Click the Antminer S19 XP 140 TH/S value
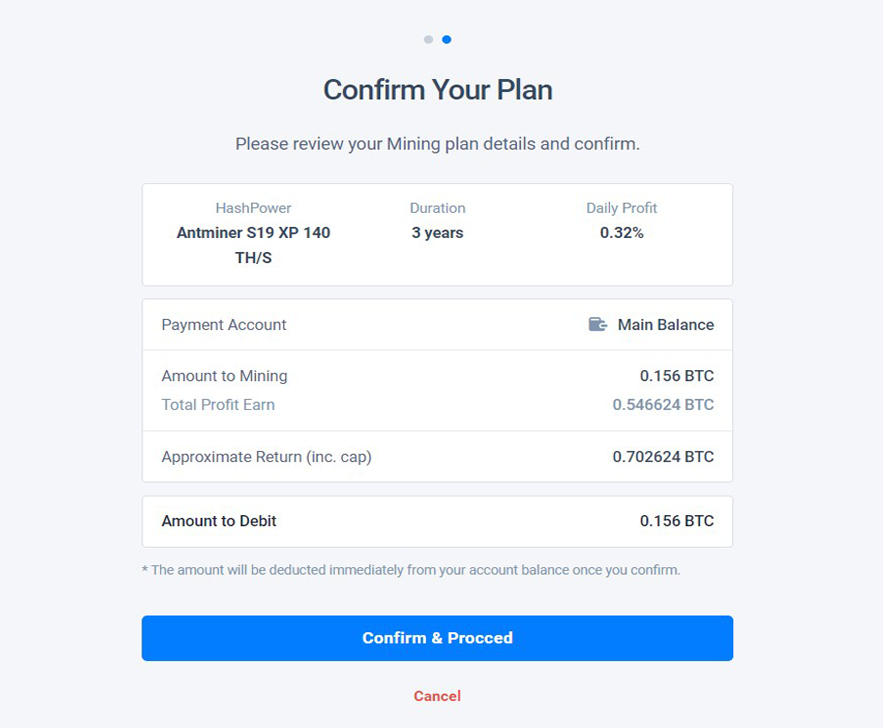The height and width of the screenshot is (728, 883). click(x=253, y=245)
